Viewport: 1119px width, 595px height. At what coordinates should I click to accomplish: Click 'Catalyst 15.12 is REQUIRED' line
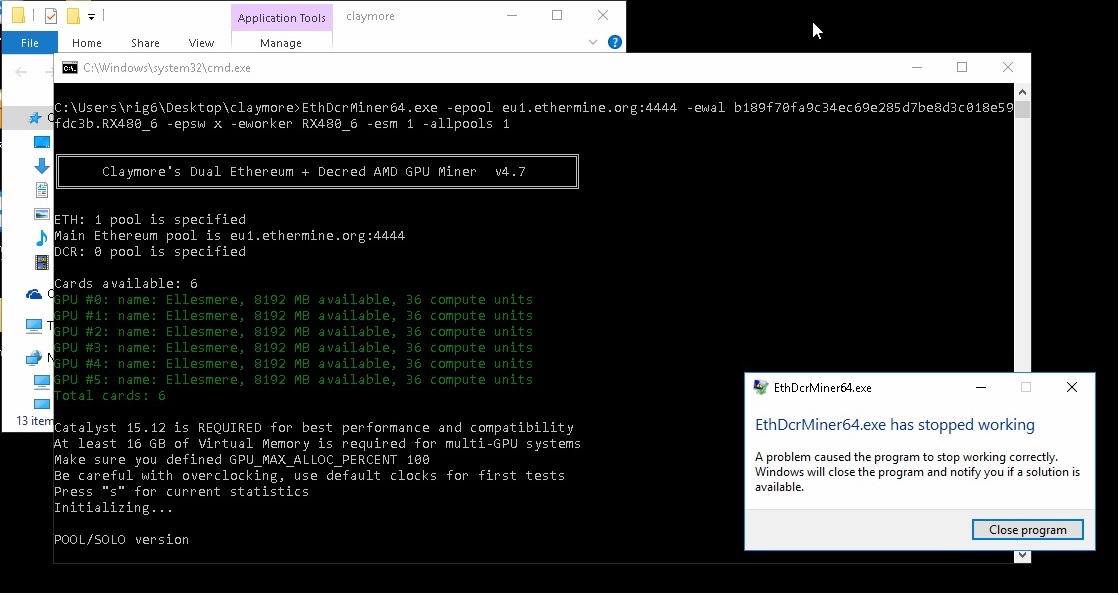[314, 427]
